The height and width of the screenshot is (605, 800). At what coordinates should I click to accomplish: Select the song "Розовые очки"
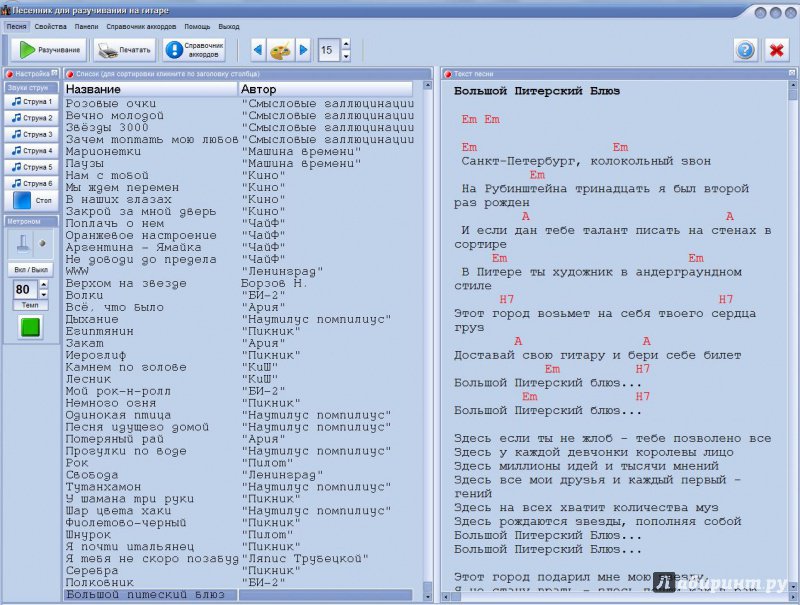point(110,104)
